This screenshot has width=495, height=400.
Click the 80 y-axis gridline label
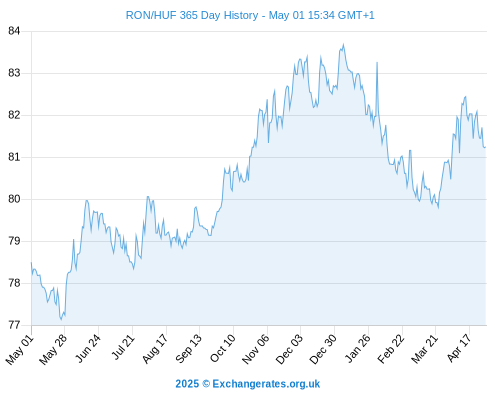click(x=14, y=199)
